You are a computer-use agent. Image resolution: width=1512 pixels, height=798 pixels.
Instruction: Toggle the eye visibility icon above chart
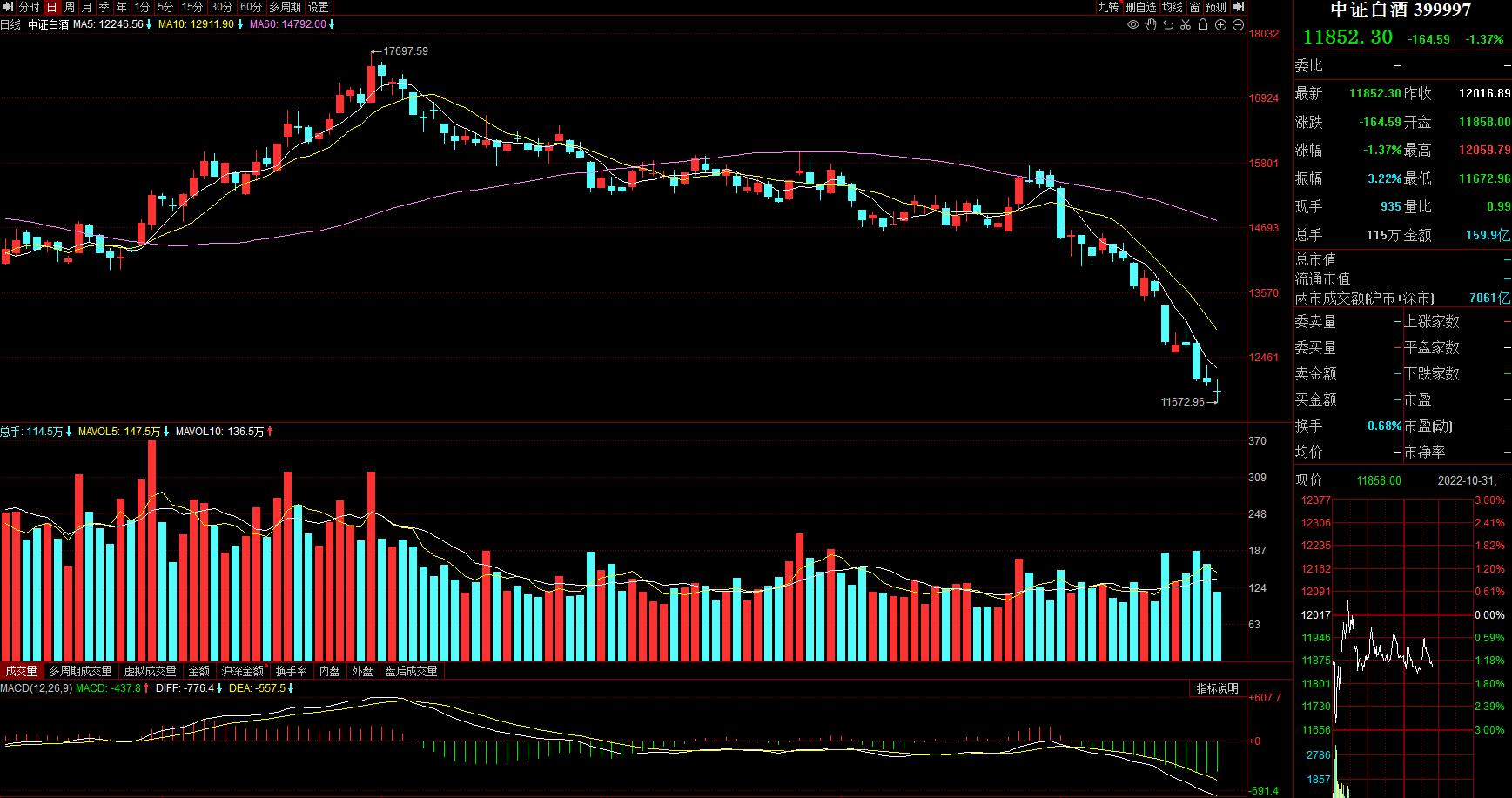pyautogui.click(x=1132, y=24)
